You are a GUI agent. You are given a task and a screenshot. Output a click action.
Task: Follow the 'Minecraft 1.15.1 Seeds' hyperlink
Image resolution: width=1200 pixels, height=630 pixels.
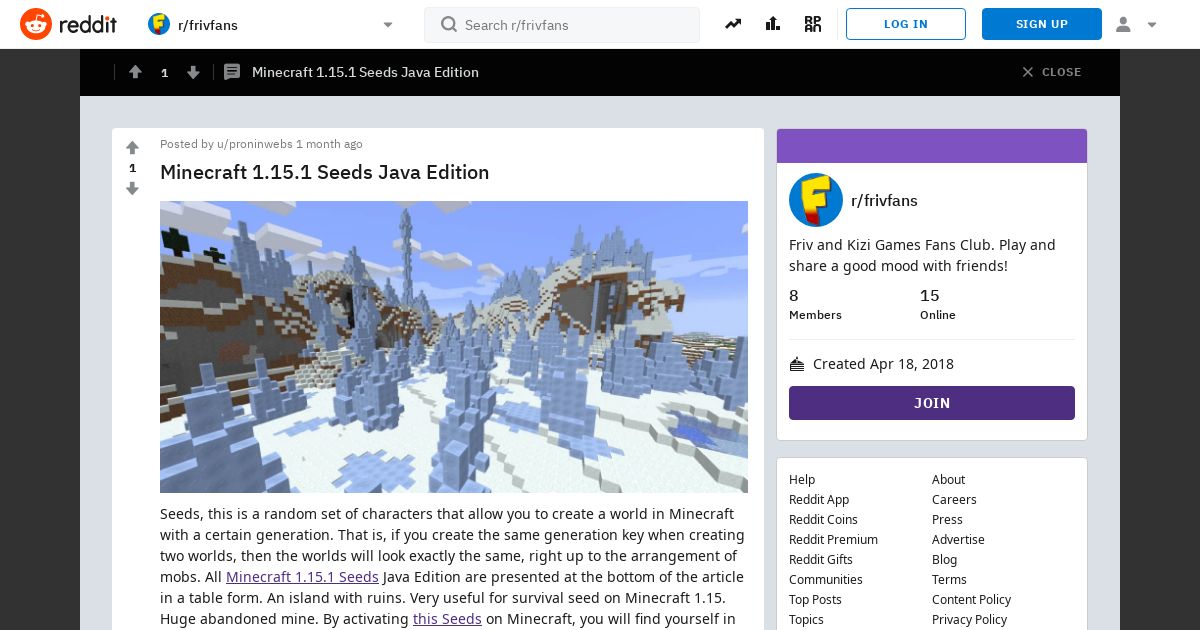click(302, 577)
